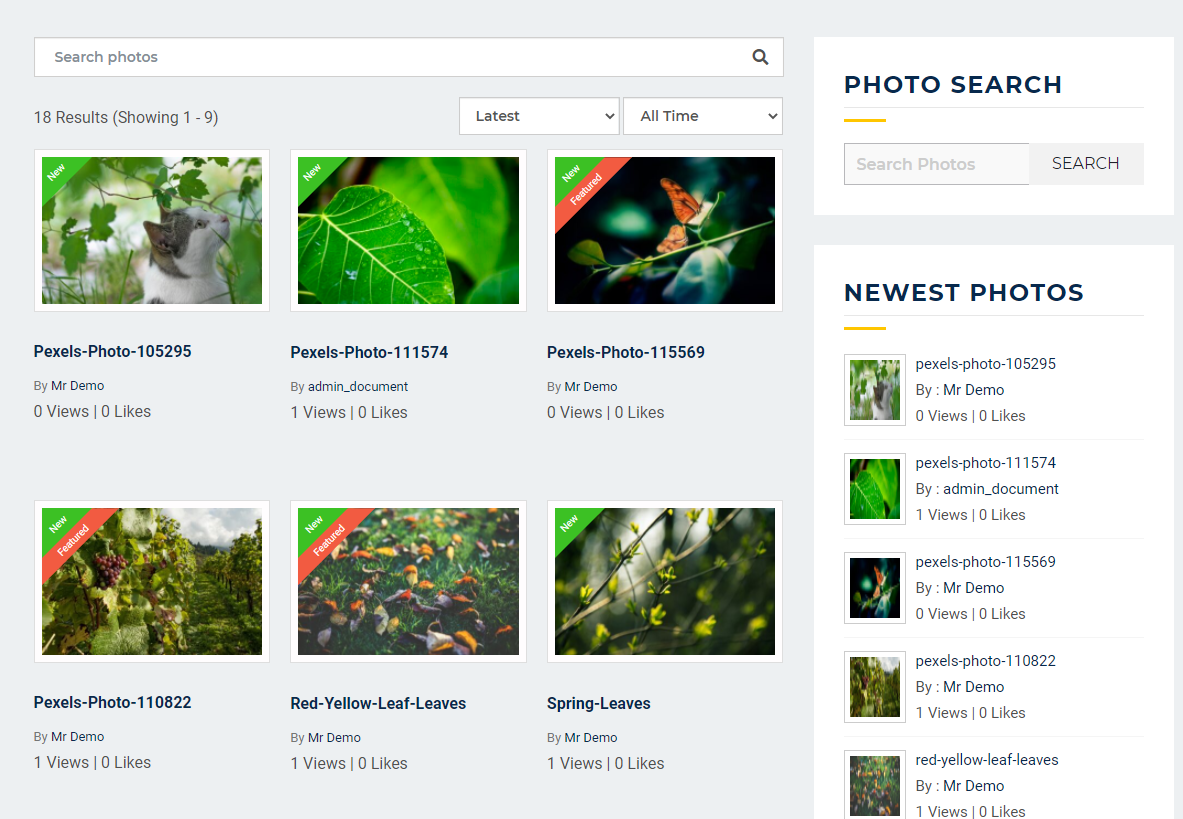1183x819 pixels.
Task: Click Mr Demo author in sidebar red-yellow-leaf-leaves entry
Action: (973, 785)
